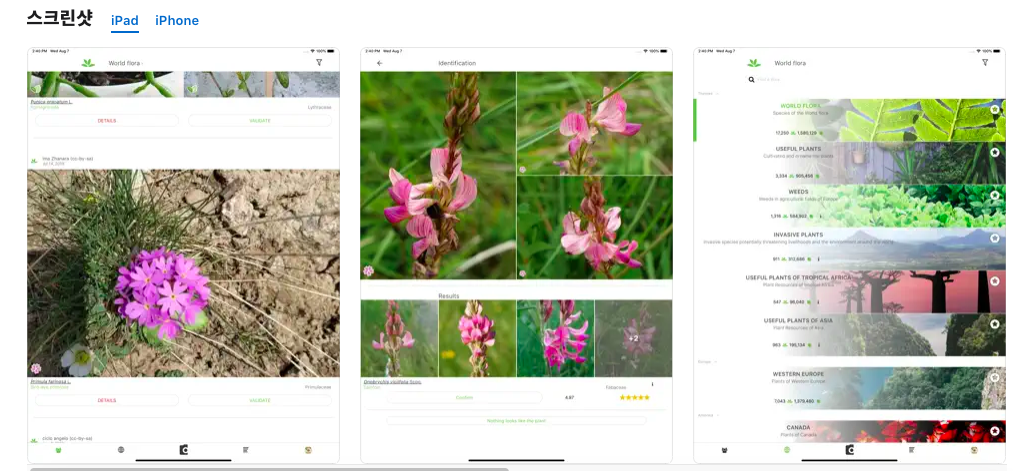
Task: Tap 'Nothing looks like the plant!' button
Action: 516,421
